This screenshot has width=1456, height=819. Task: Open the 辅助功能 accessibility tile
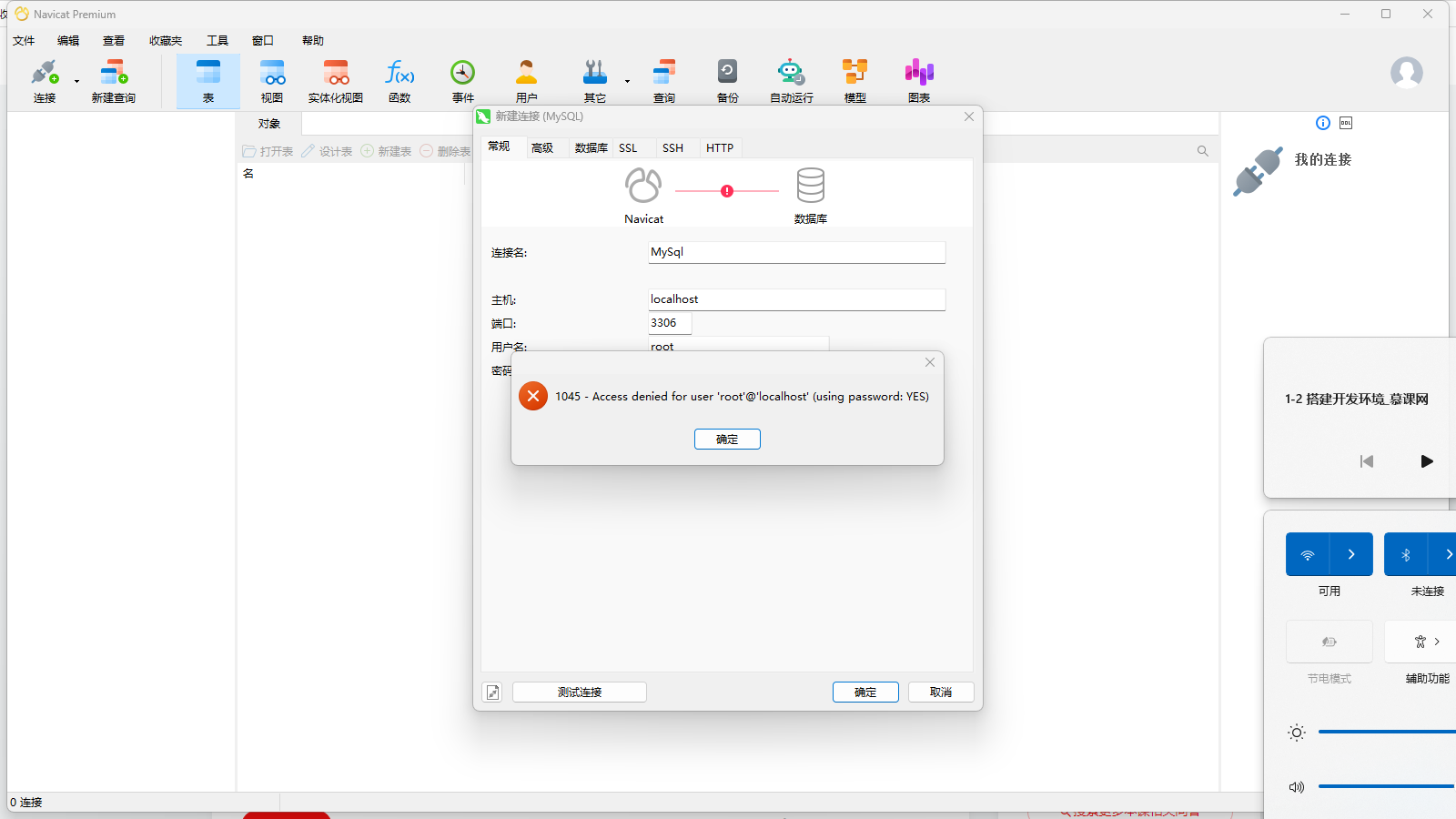[x=1421, y=642]
